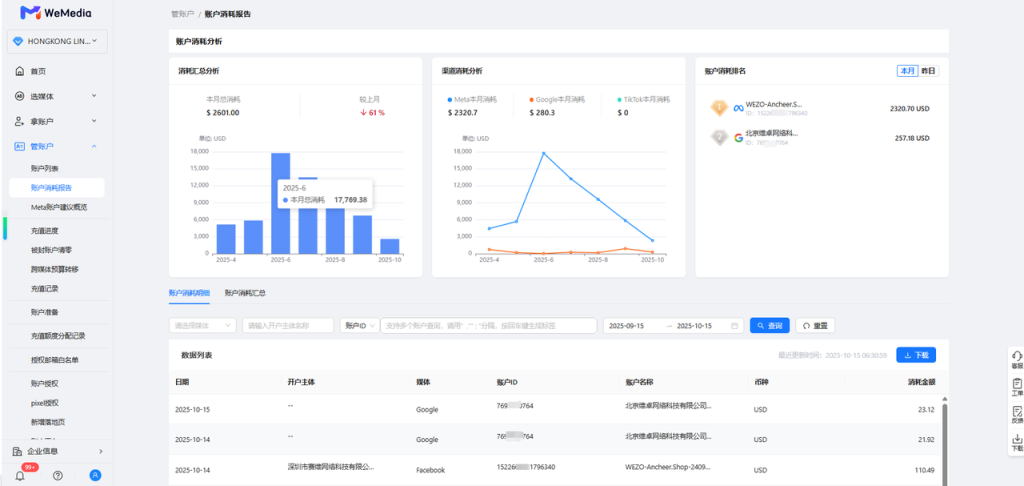The width and height of the screenshot is (1024, 486).
Task: Click the 工单 ticket icon on right edge
Action: pyautogui.click(x=1017, y=387)
